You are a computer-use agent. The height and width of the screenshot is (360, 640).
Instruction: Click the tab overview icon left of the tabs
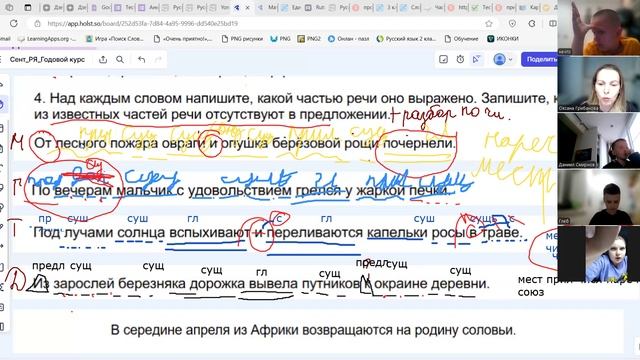[28, 8]
